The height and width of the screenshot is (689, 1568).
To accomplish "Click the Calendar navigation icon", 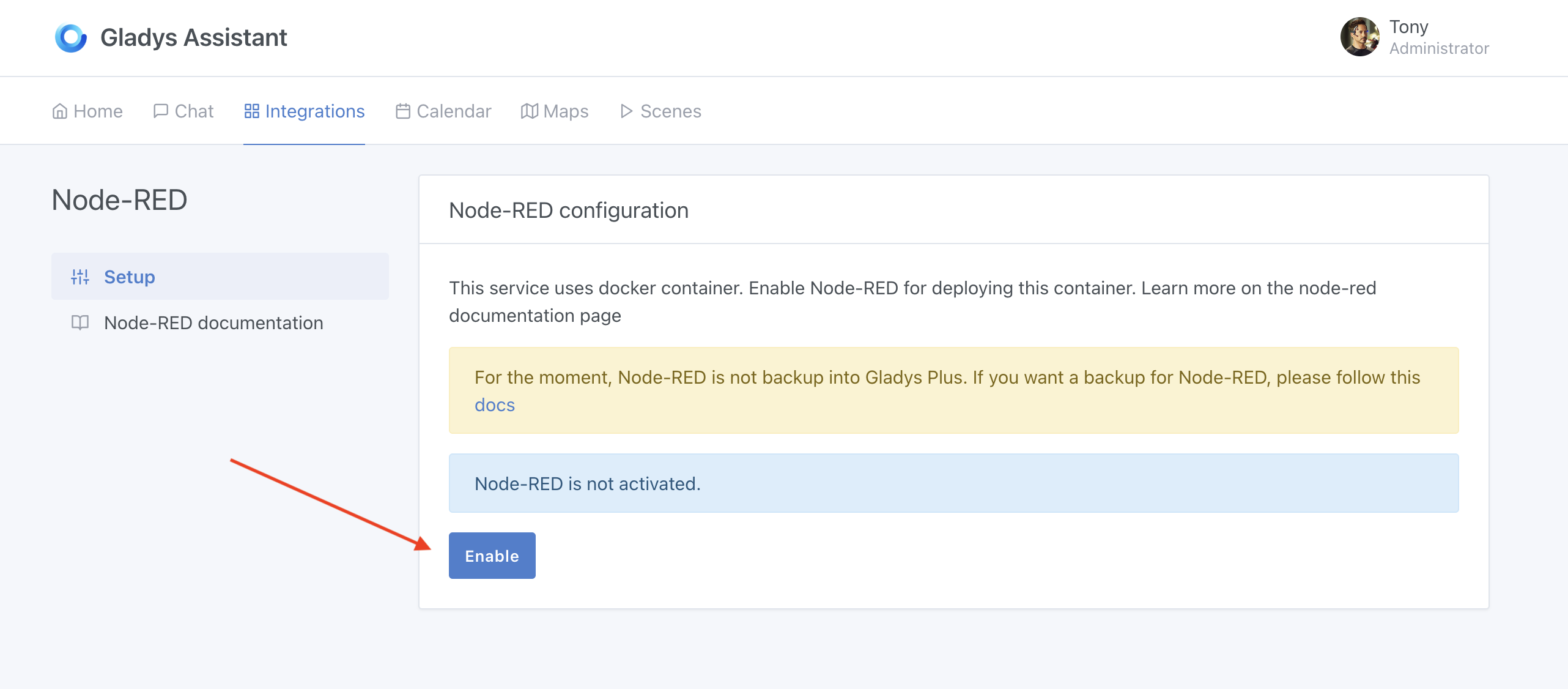I will click(402, 111).
